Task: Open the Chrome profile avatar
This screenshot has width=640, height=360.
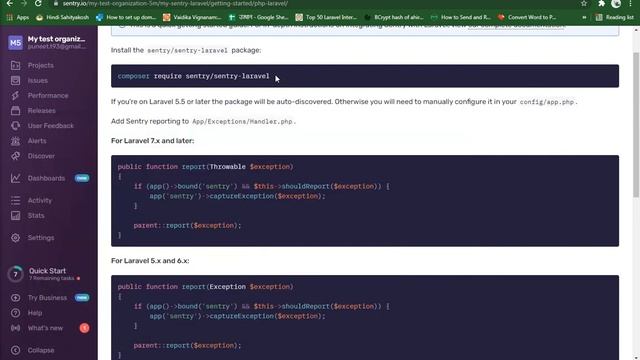Action: (616, 3)
